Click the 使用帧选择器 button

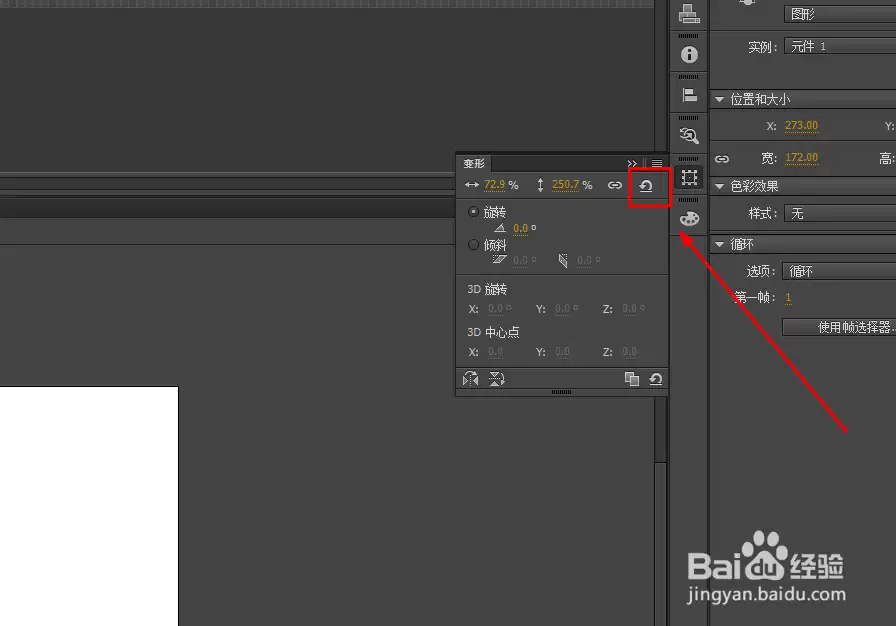pyautogui.click(x=839, y=327)
